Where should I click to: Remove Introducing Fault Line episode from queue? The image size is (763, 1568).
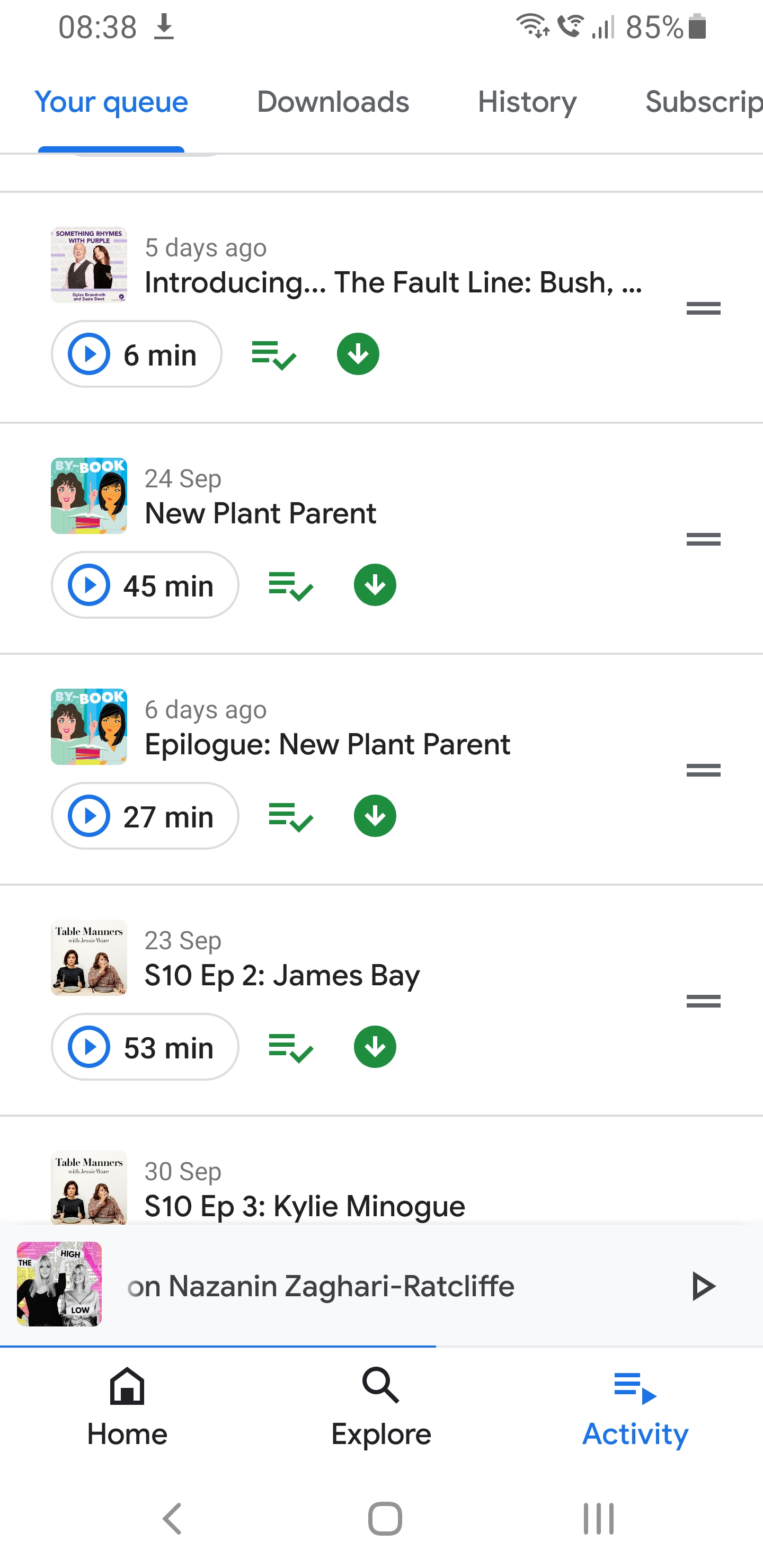click(273, 355)
